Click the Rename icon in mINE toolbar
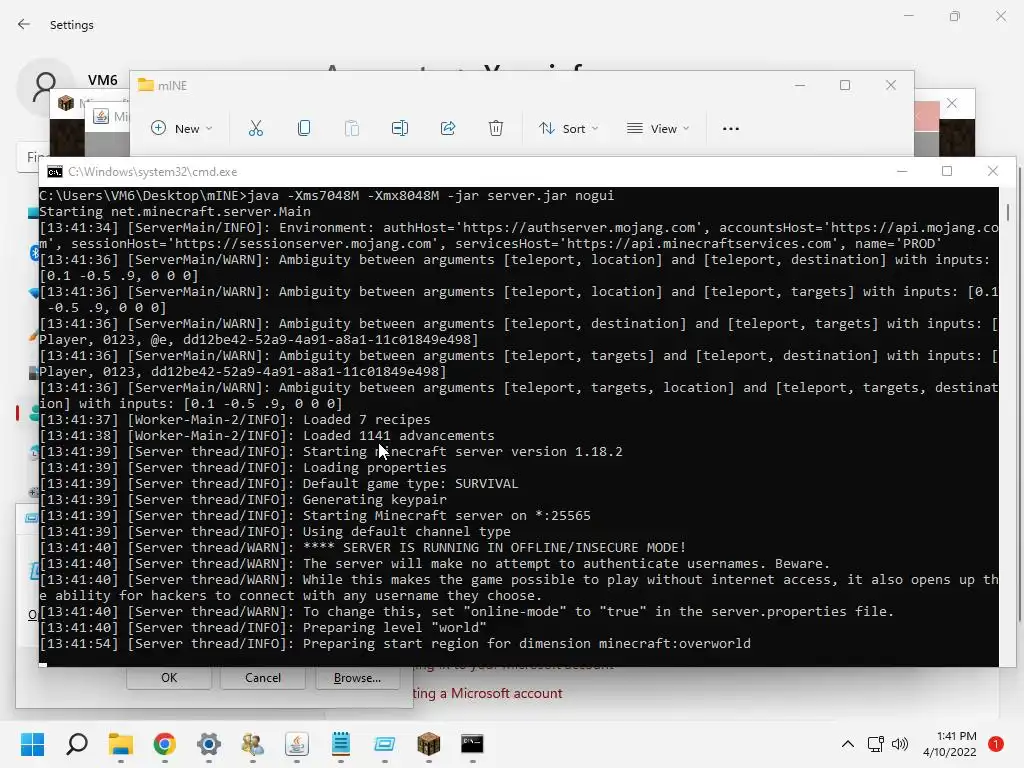1024x768 pixels. tap(400, 128)
